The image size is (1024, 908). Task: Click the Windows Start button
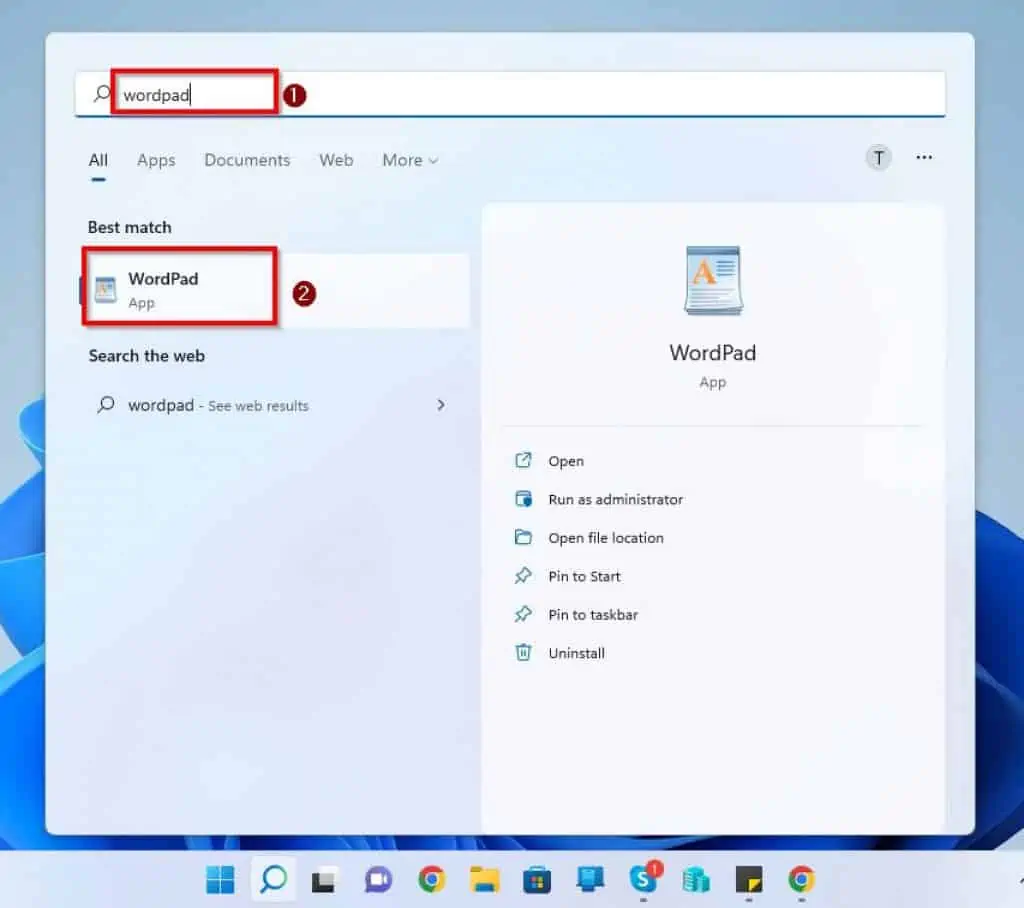(x=219, y=880)
